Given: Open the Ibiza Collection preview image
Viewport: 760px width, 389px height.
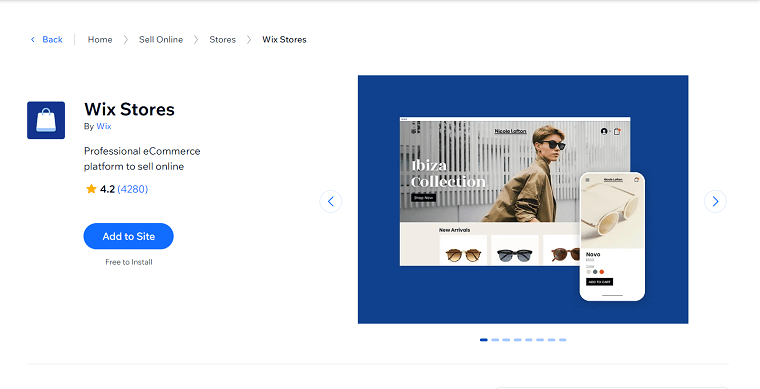Looking at the screenshot, I should pyautogui.click(x=523, y=199).
